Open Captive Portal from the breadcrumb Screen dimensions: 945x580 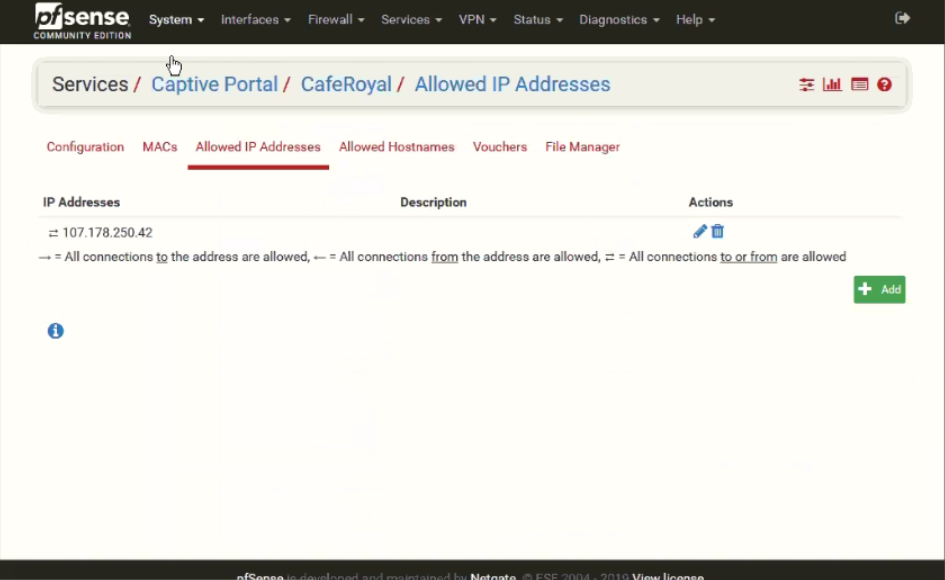[x=214, y=85]
